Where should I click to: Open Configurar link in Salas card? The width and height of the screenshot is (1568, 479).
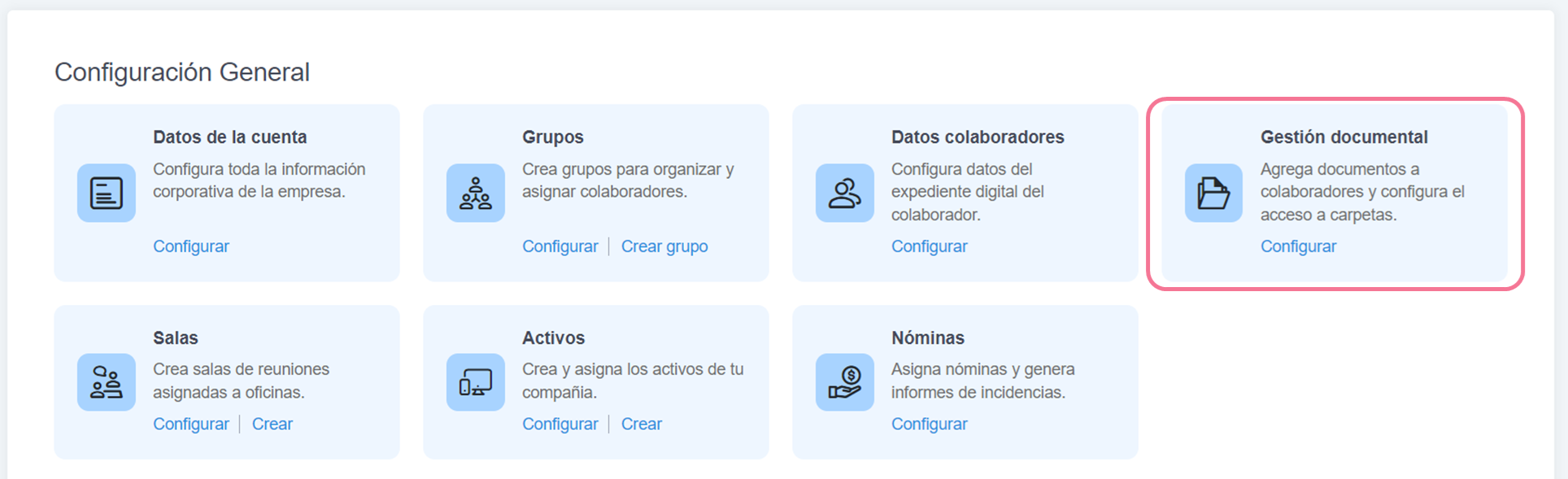click(x=191, y=424)
